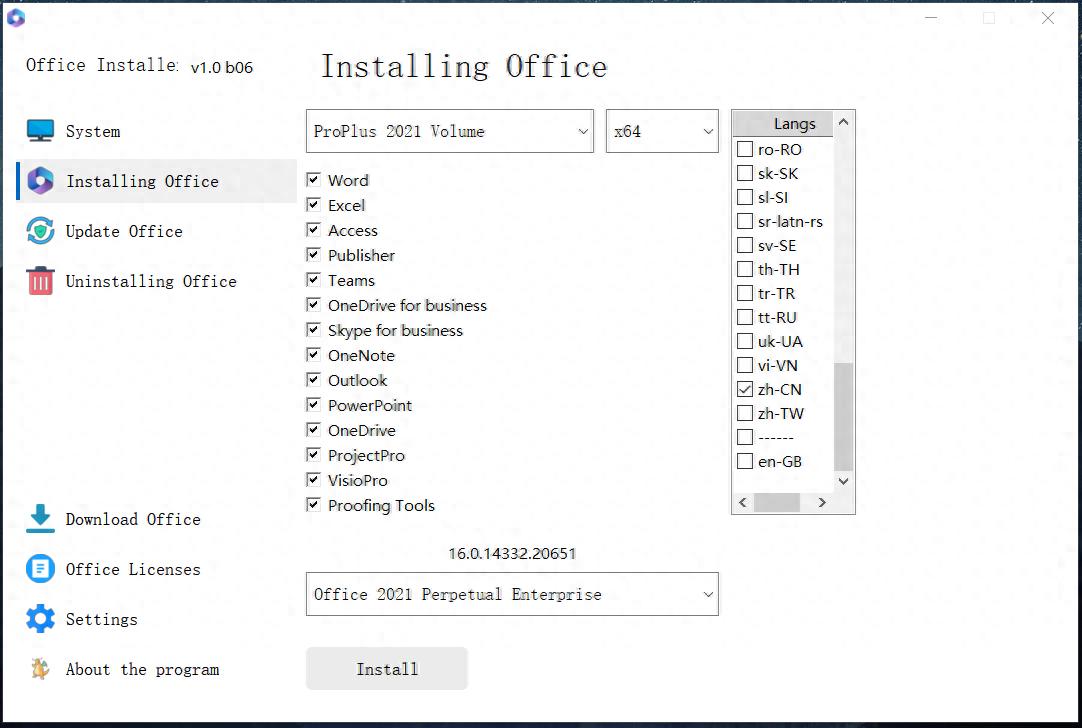Open Office Licenses page

pos(133,569)
